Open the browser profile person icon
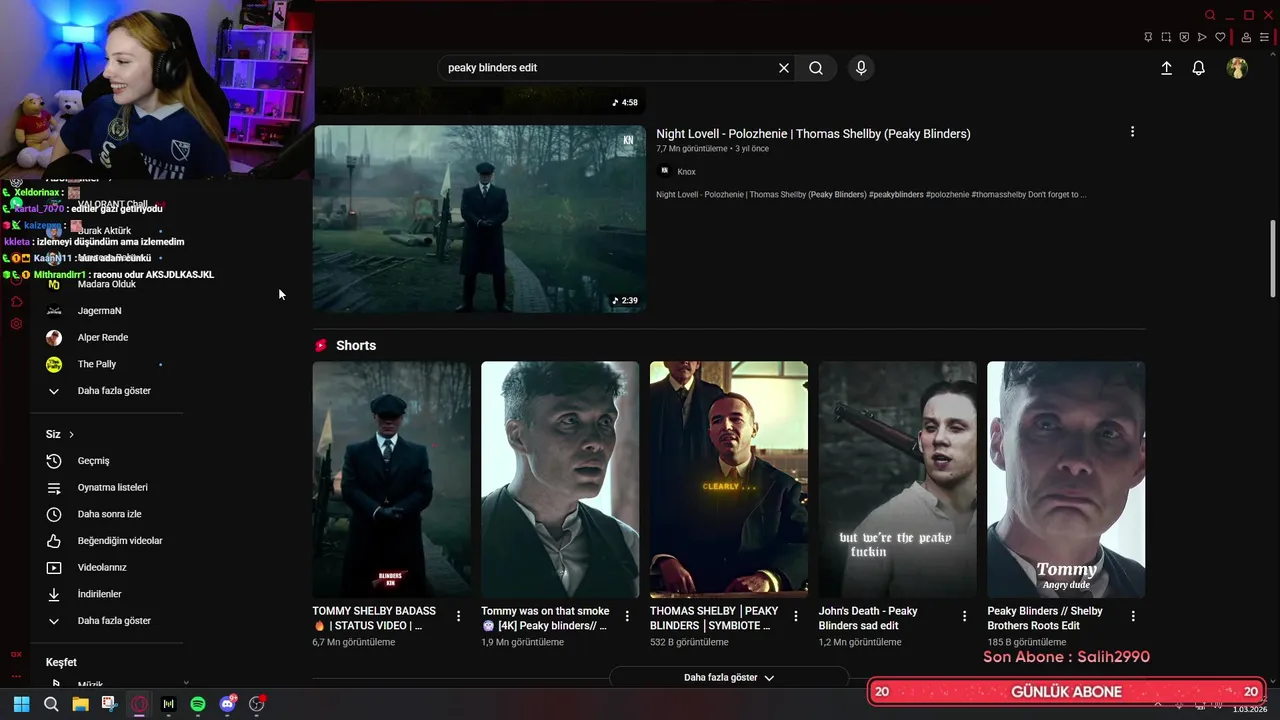1280x720 pixels. [1246, 37]
